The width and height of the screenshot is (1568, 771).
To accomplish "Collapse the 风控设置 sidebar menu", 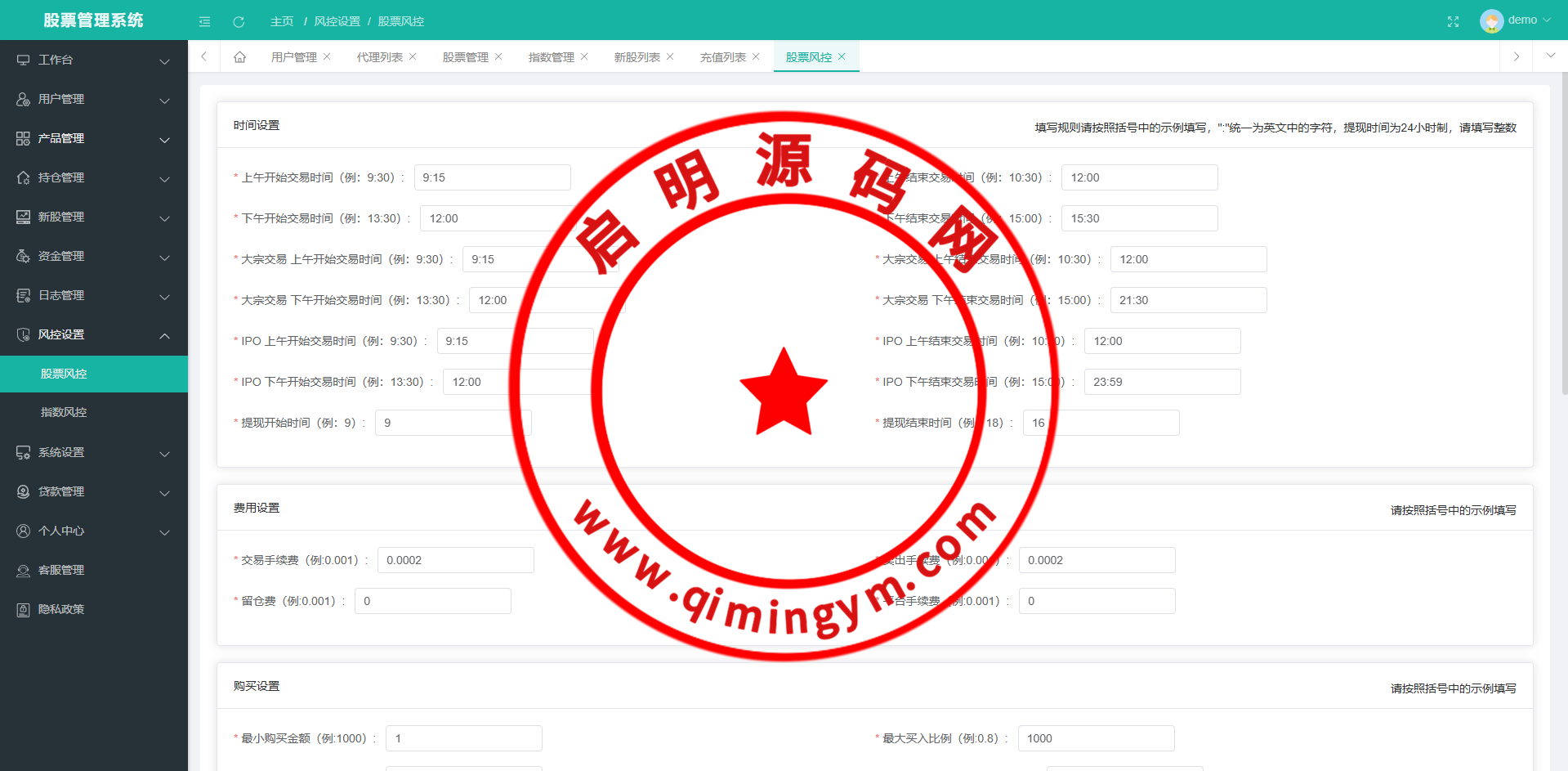I will click(x=94, y=335).
